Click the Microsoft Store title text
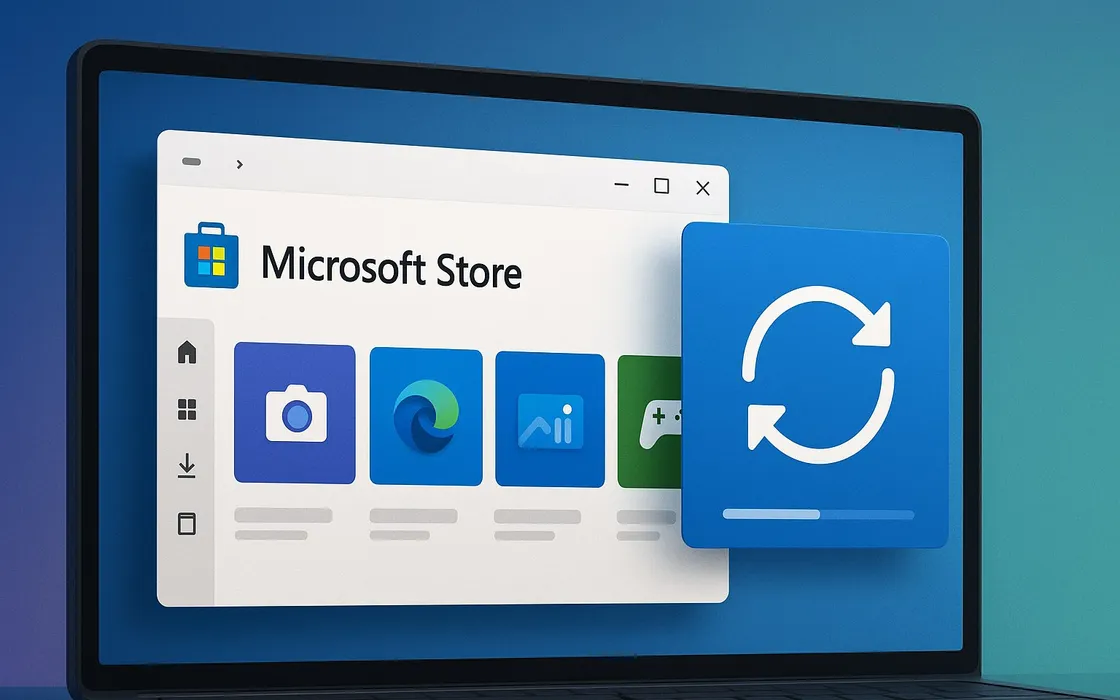The image size is (1120, 700). point(391,267)
